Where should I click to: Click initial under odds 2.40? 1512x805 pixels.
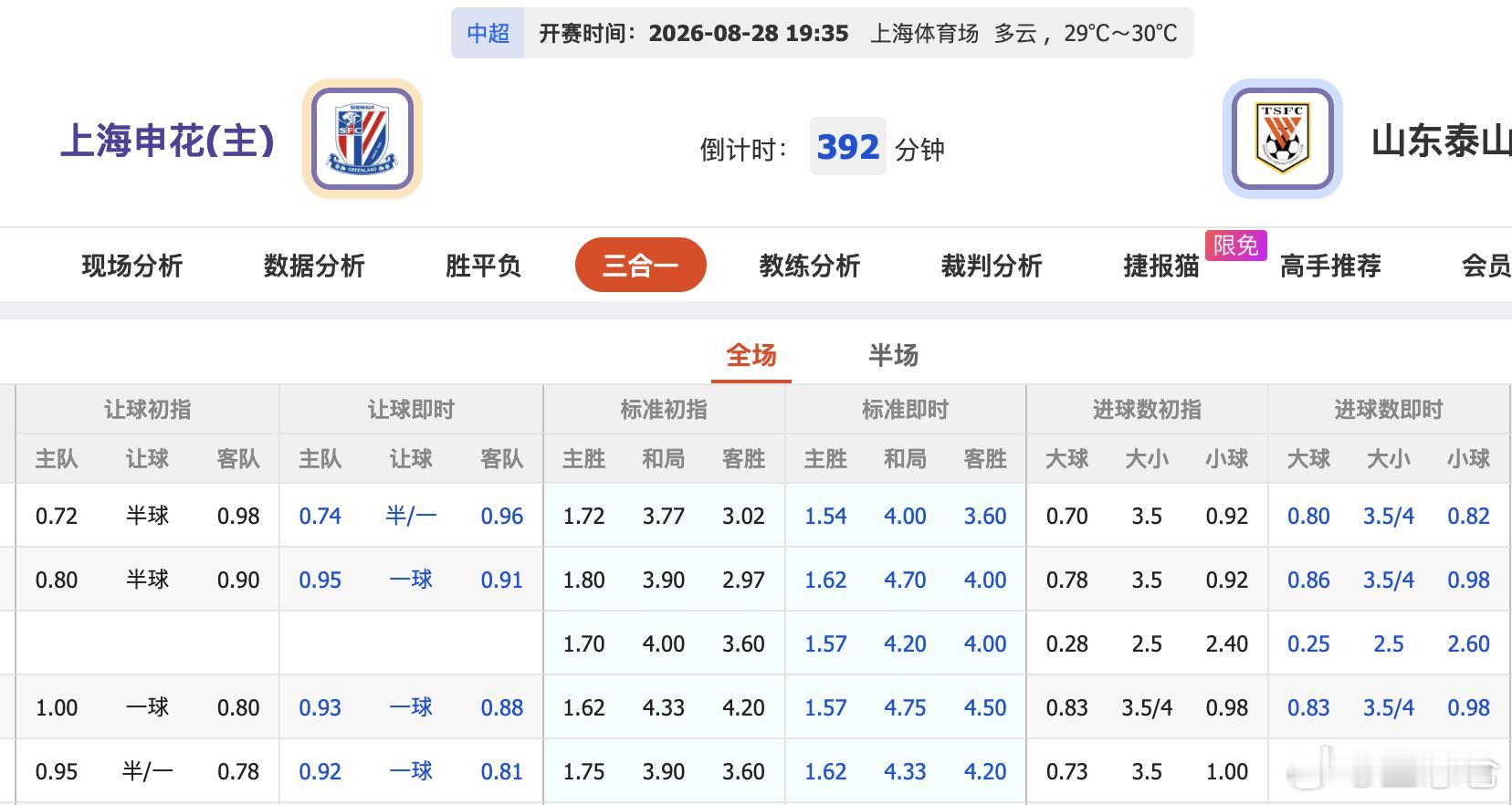1226,643
